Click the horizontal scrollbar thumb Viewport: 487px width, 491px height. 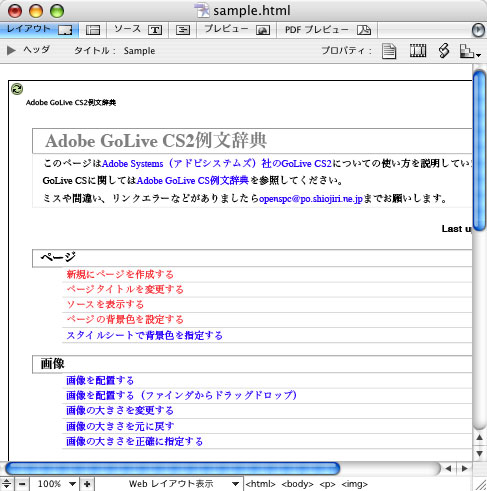coord(173,468)
